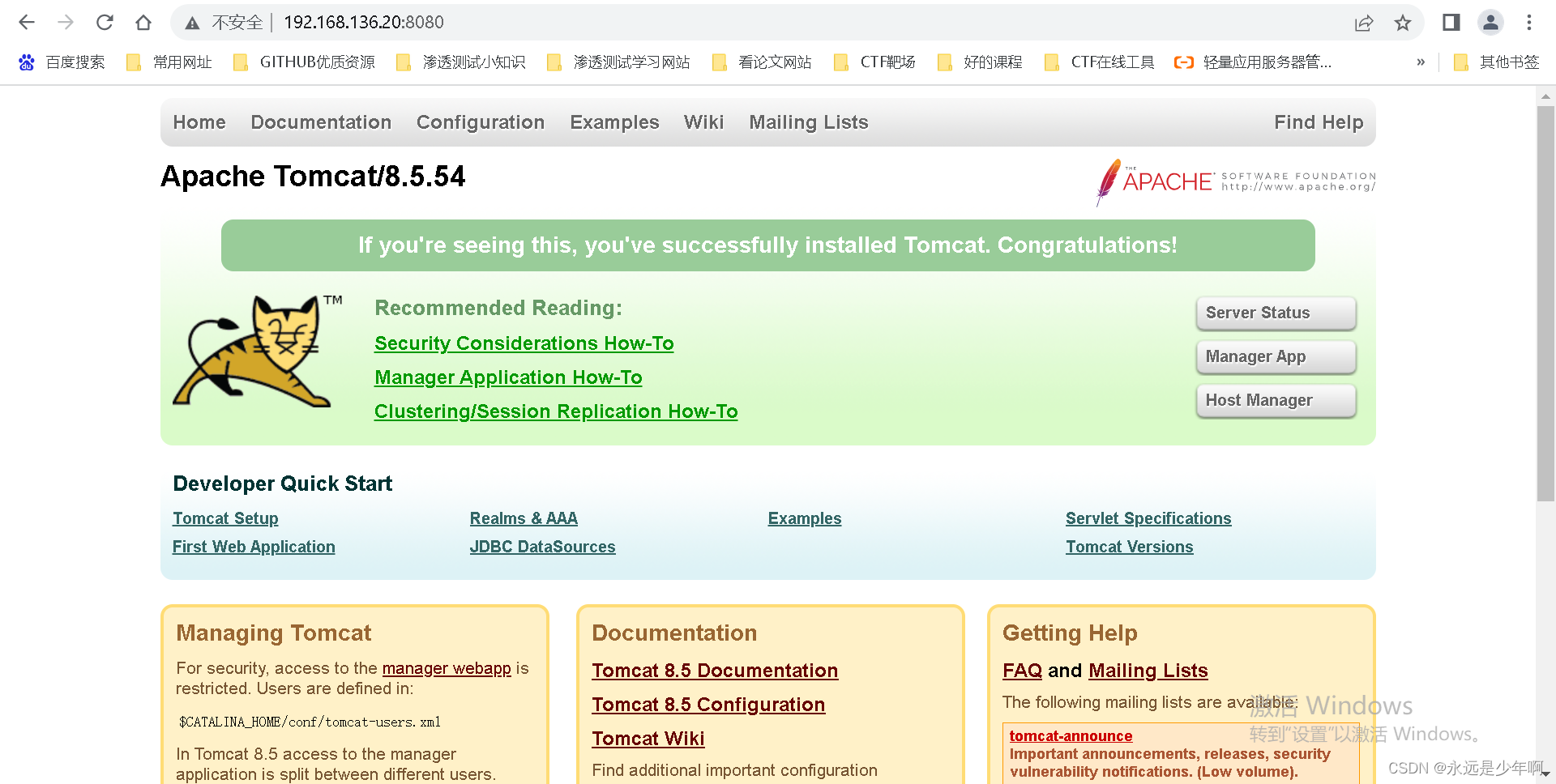Bookmark this page with star icon
Screen dimensions: 1556x784
click(1403, 23)
